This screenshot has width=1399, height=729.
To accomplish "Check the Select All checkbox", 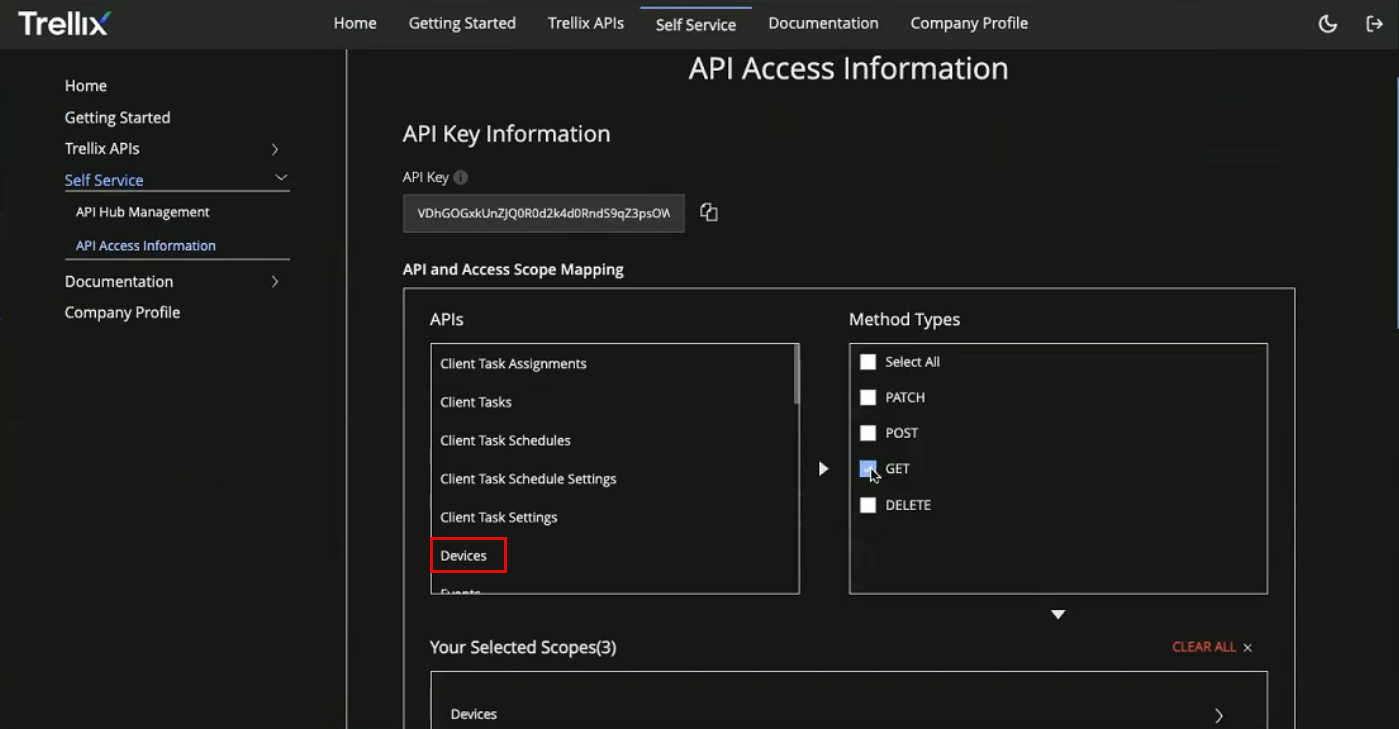I will (868, 362).
